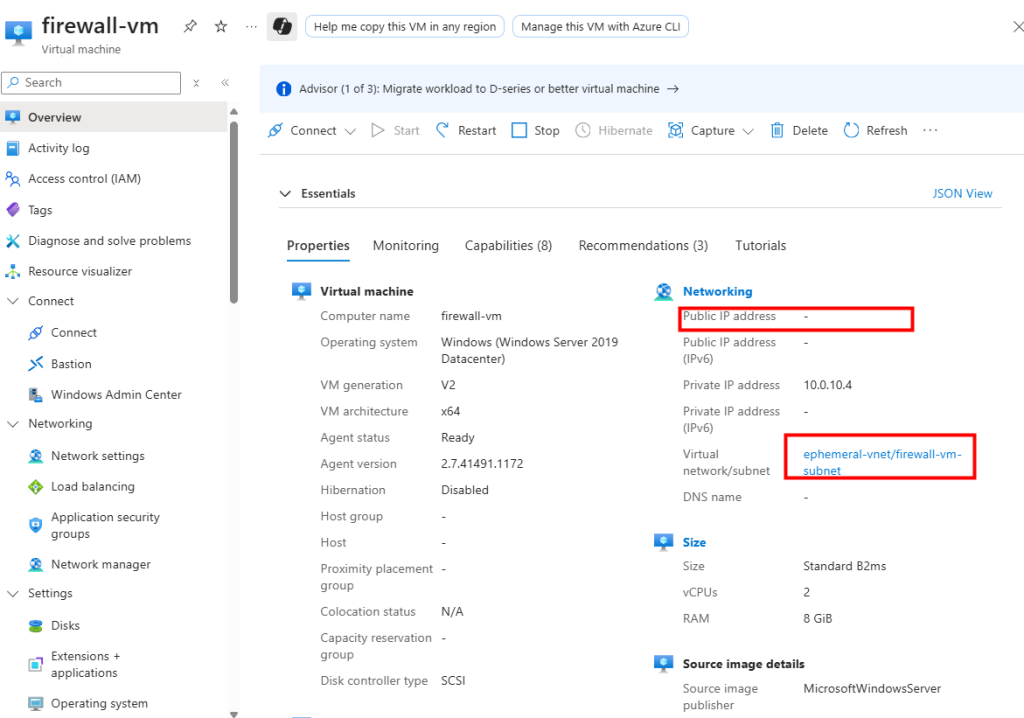Click the Network manager icon
The height and width of the screenshot is (718, 1024).
coord(36,564)
